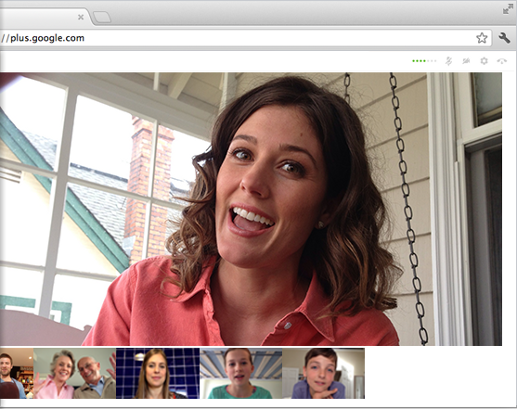Bookmark this page with the star icon
517x409 pixels.
(482, 38)
